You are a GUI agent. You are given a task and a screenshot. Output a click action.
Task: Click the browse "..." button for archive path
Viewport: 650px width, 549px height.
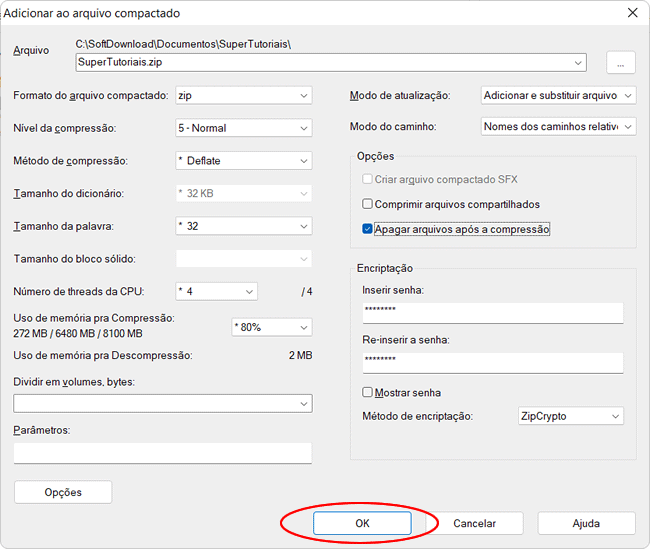620,62
